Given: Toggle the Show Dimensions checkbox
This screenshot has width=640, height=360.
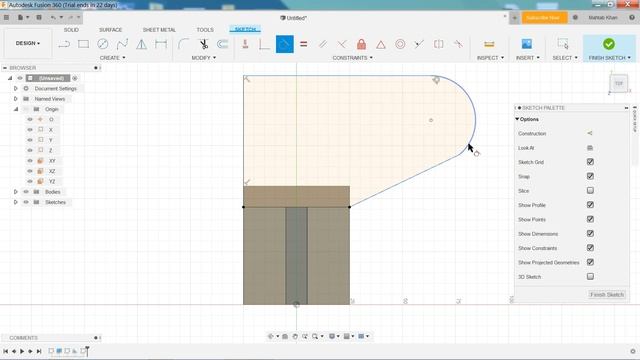Looking at the screenshot, I should (x=590, y=233).
